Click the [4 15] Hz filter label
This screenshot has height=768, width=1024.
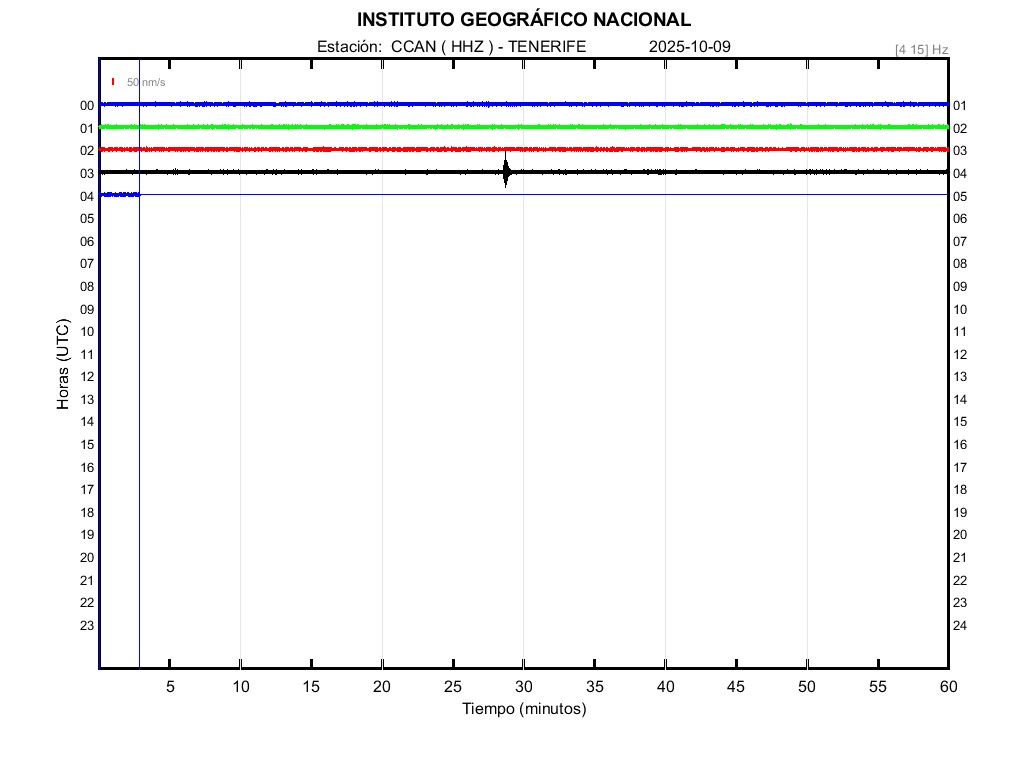click(921, 49)
